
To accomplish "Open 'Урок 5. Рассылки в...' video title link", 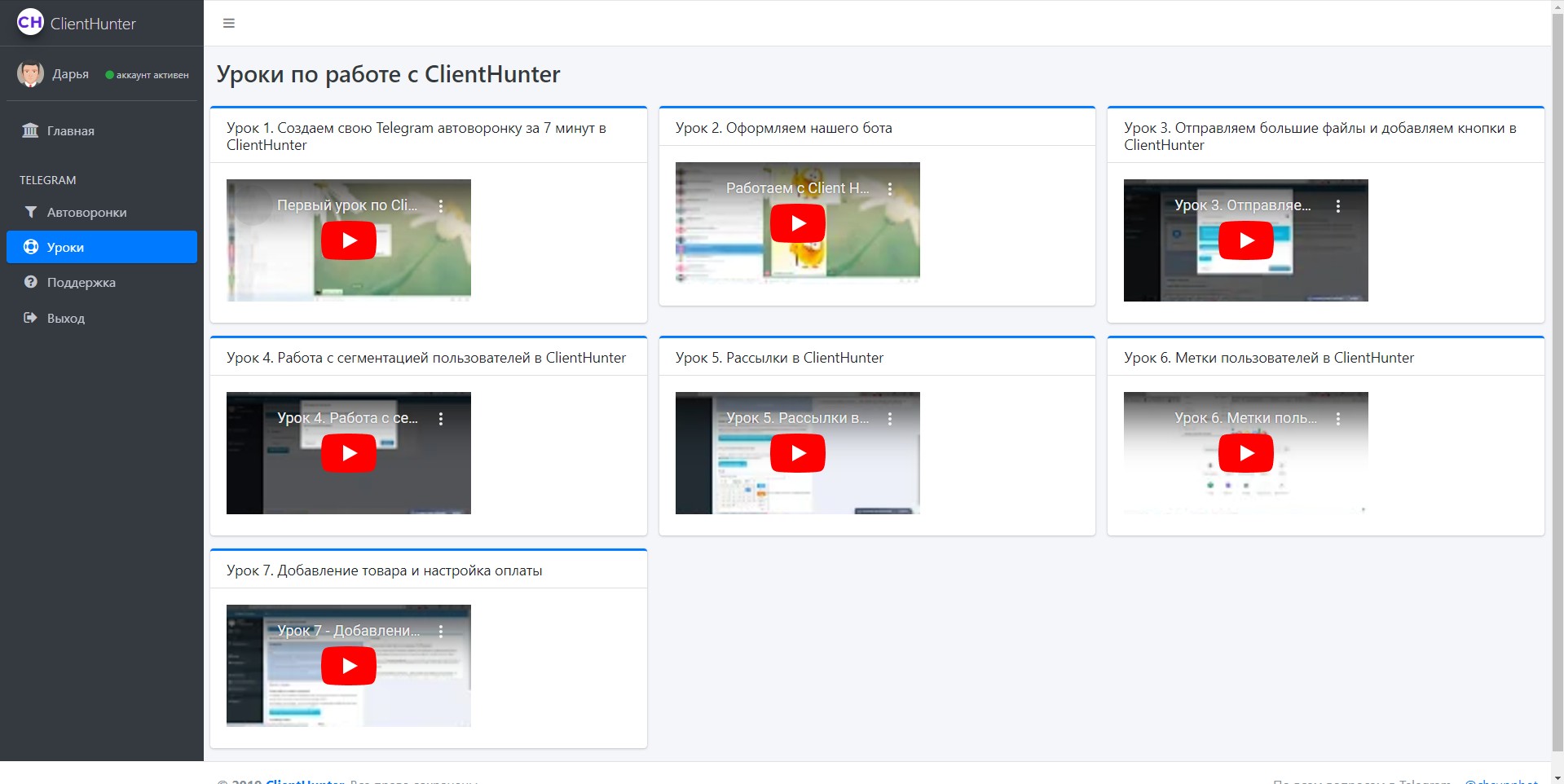I will coord(798,418).
